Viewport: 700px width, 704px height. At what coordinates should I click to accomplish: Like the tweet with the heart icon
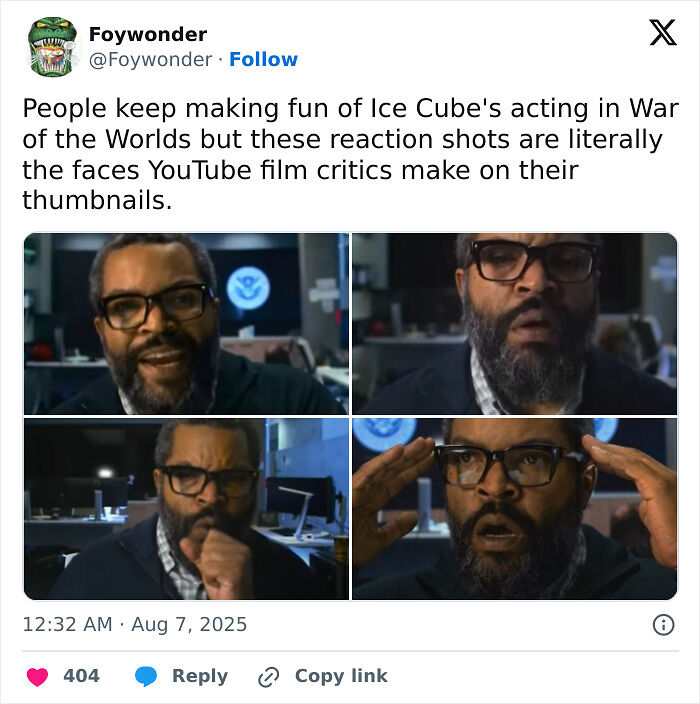pos(37,677)
